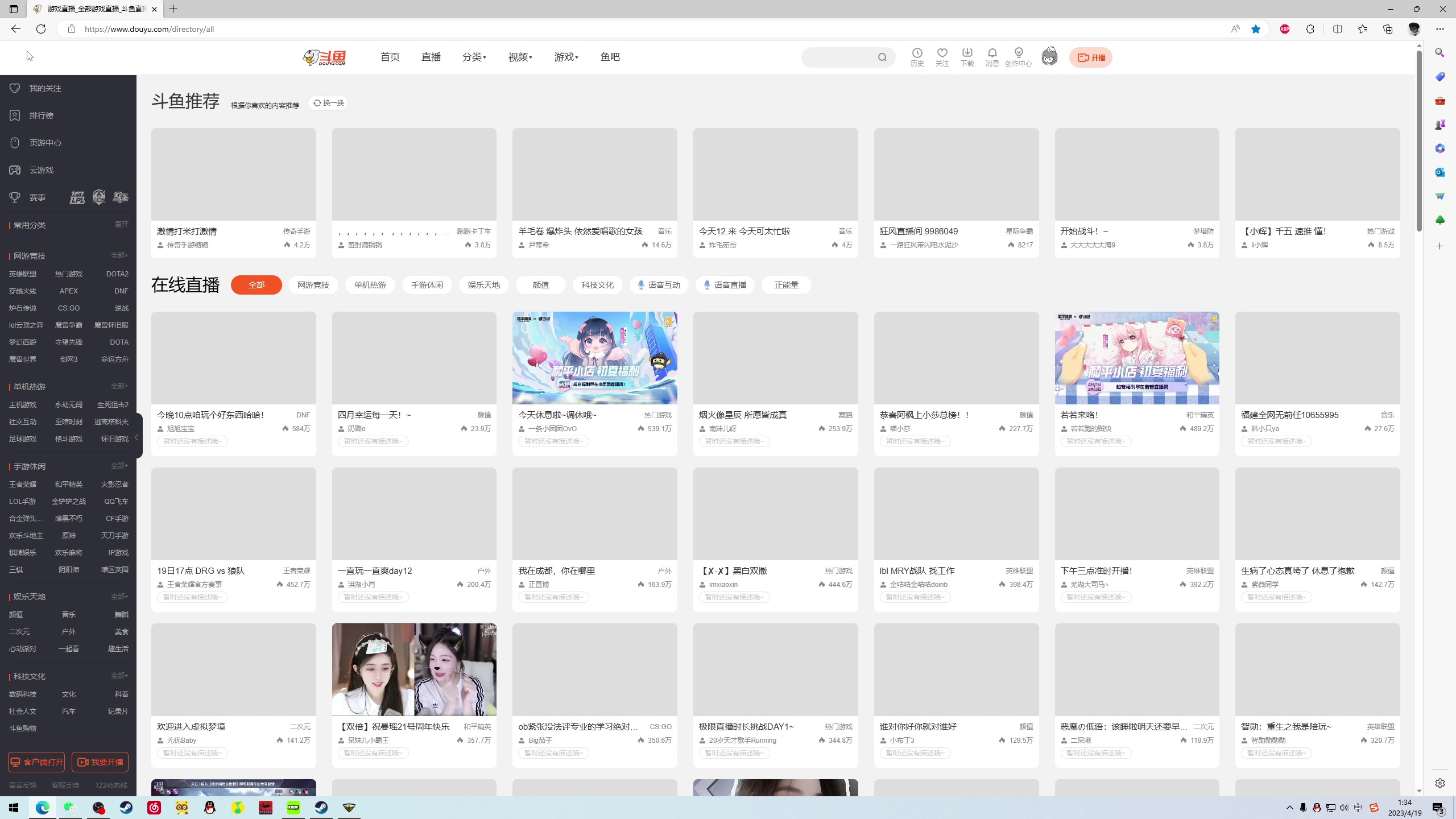The width and height of the screenshot is (1456, 819).
Task: Expand the 常用分类 sidebar section
Action: tap(121, 225)
